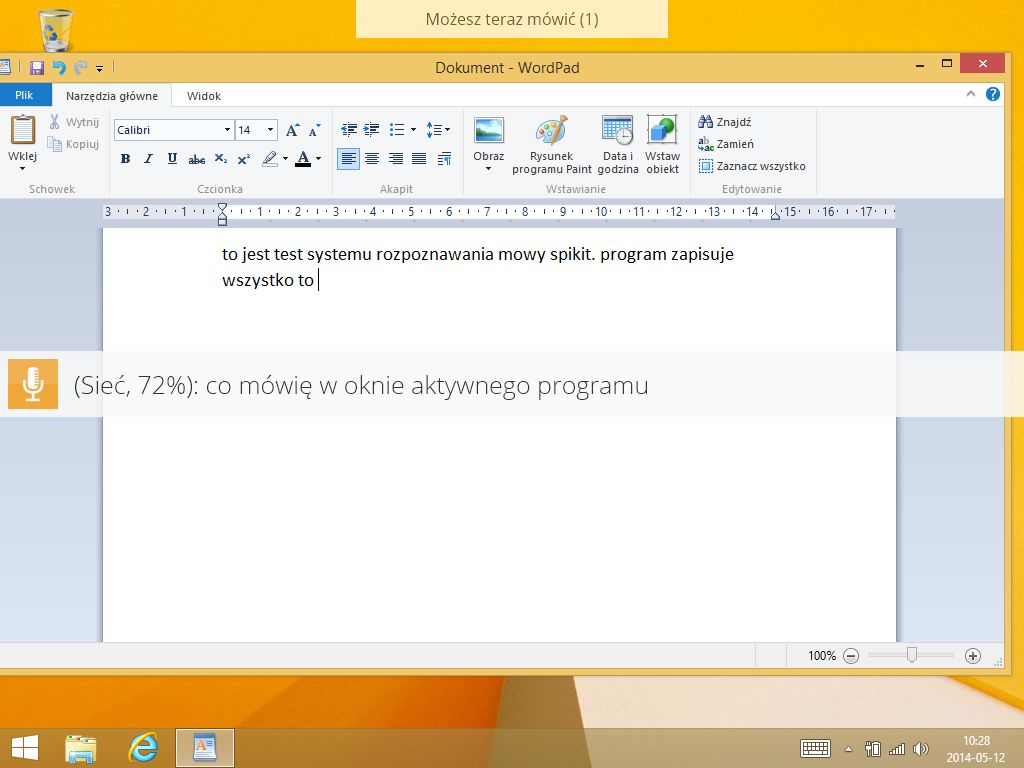The image size is (1024, 768).
Task: Toggle italic formatting
Action: tap(149, 159)
